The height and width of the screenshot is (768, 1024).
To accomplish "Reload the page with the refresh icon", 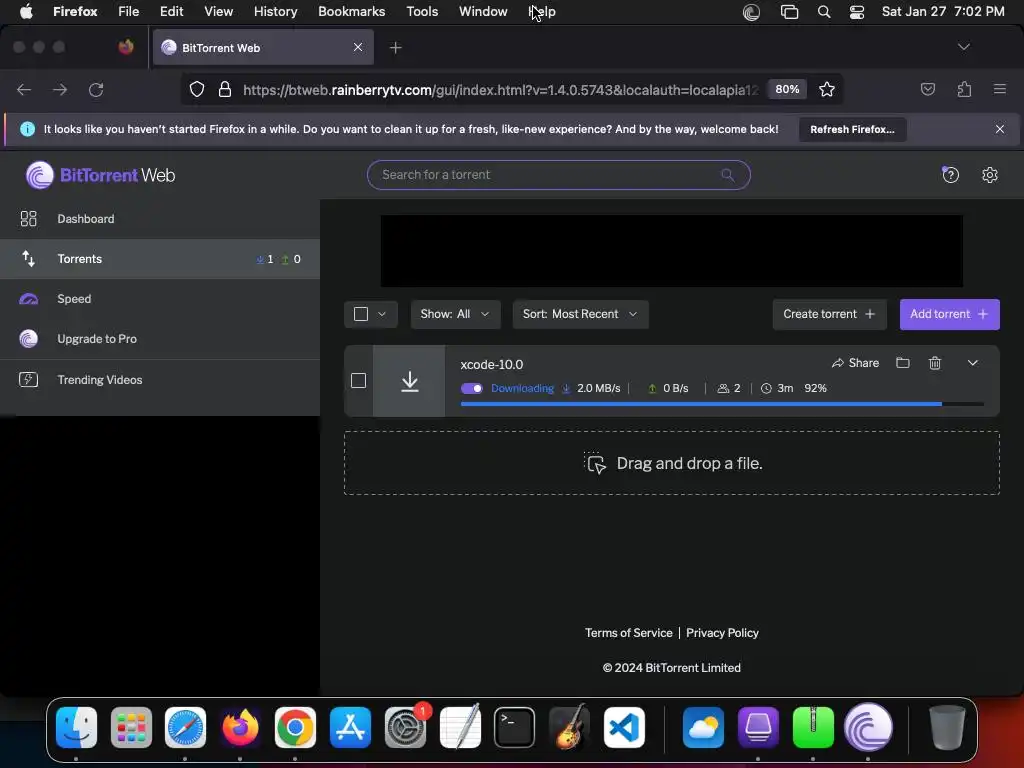I will click(96, 89).
